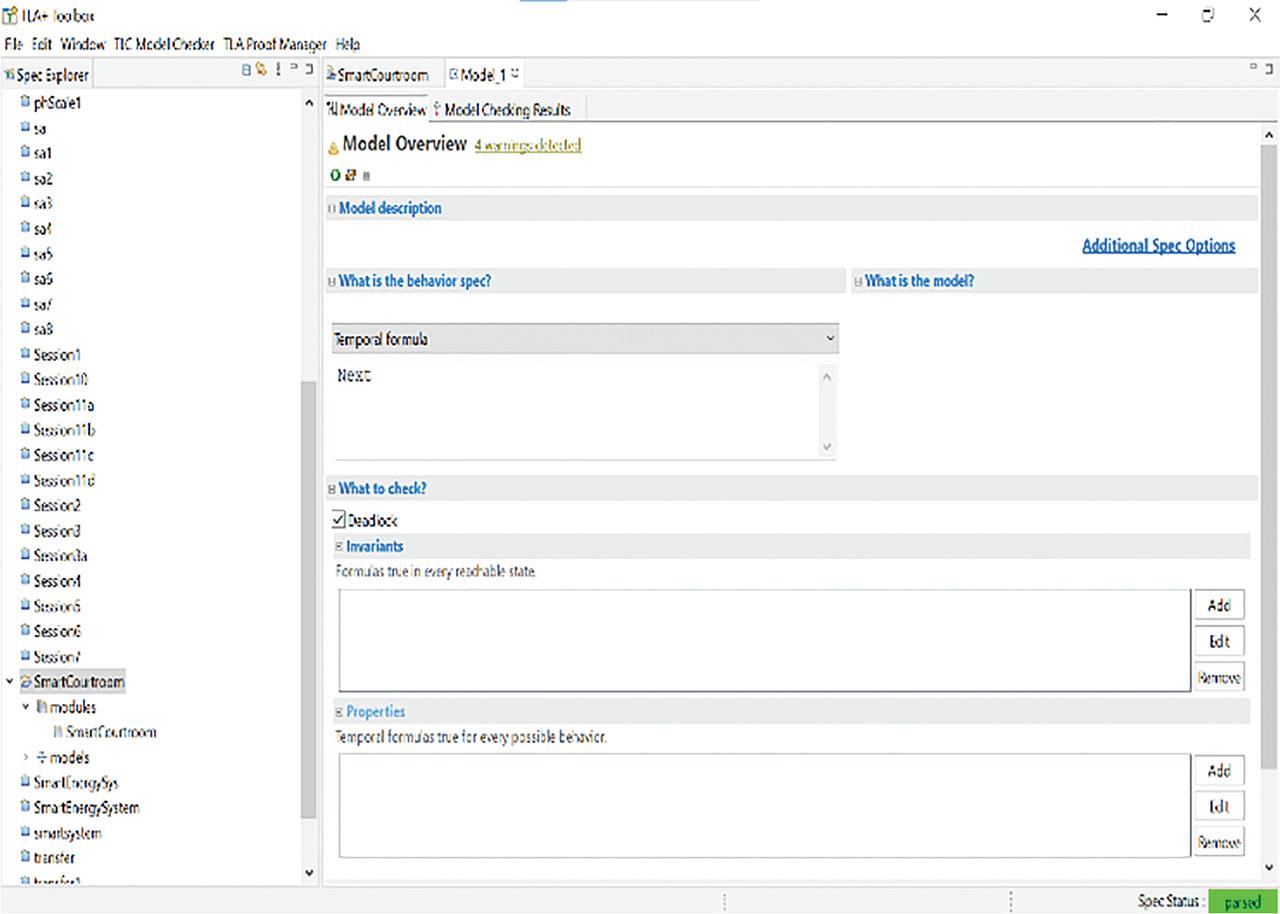This screenshot has width=1280, height=914.
Task: Click inside the Properties formulas list box
Action: point(764,805)
